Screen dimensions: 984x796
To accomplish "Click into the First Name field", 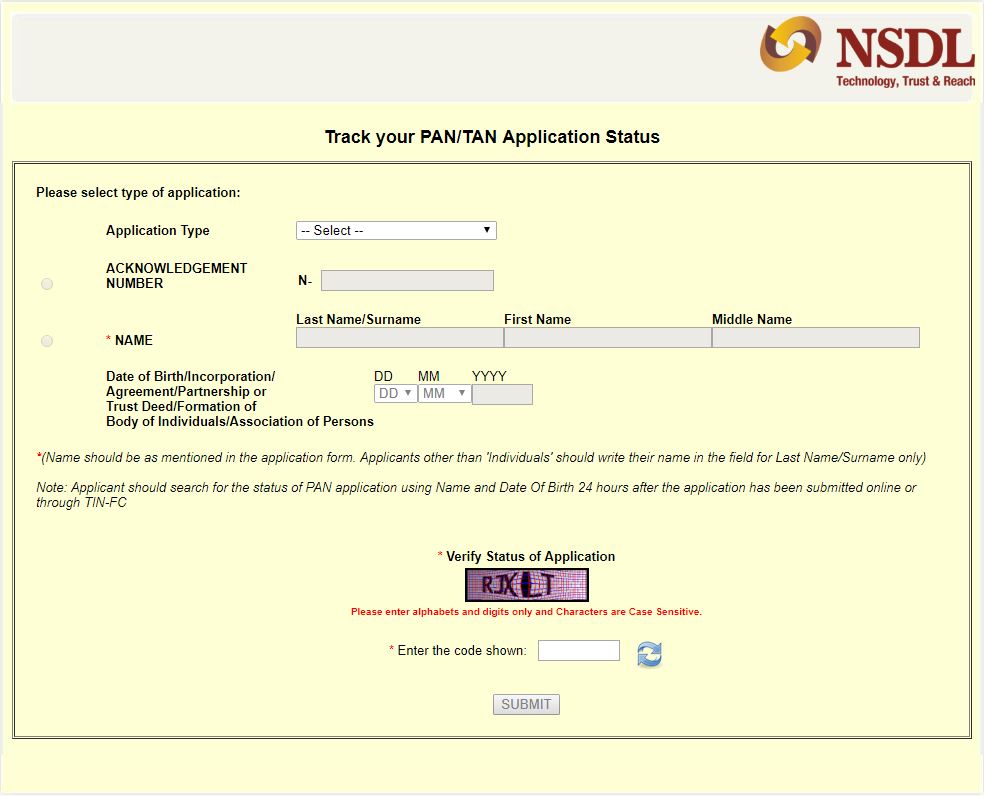I will coord(607,338).
